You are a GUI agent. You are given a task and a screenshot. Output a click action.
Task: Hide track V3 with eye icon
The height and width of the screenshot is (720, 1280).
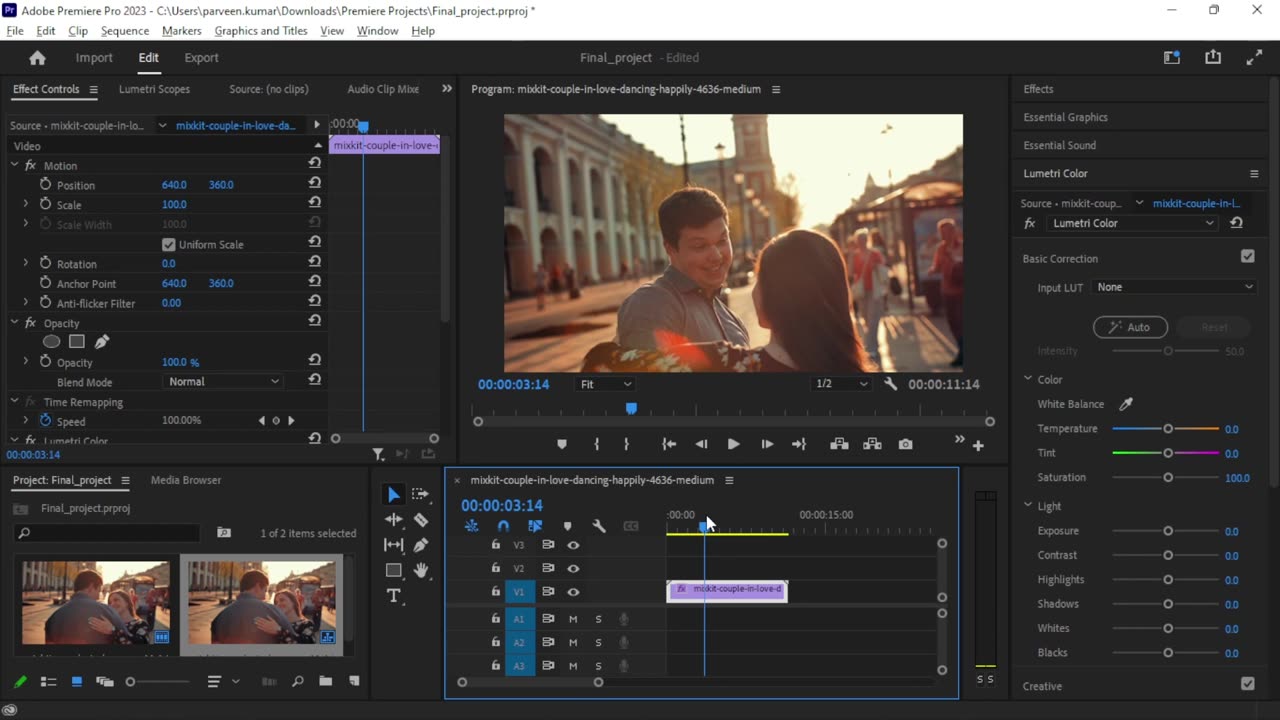coord(573,545)
